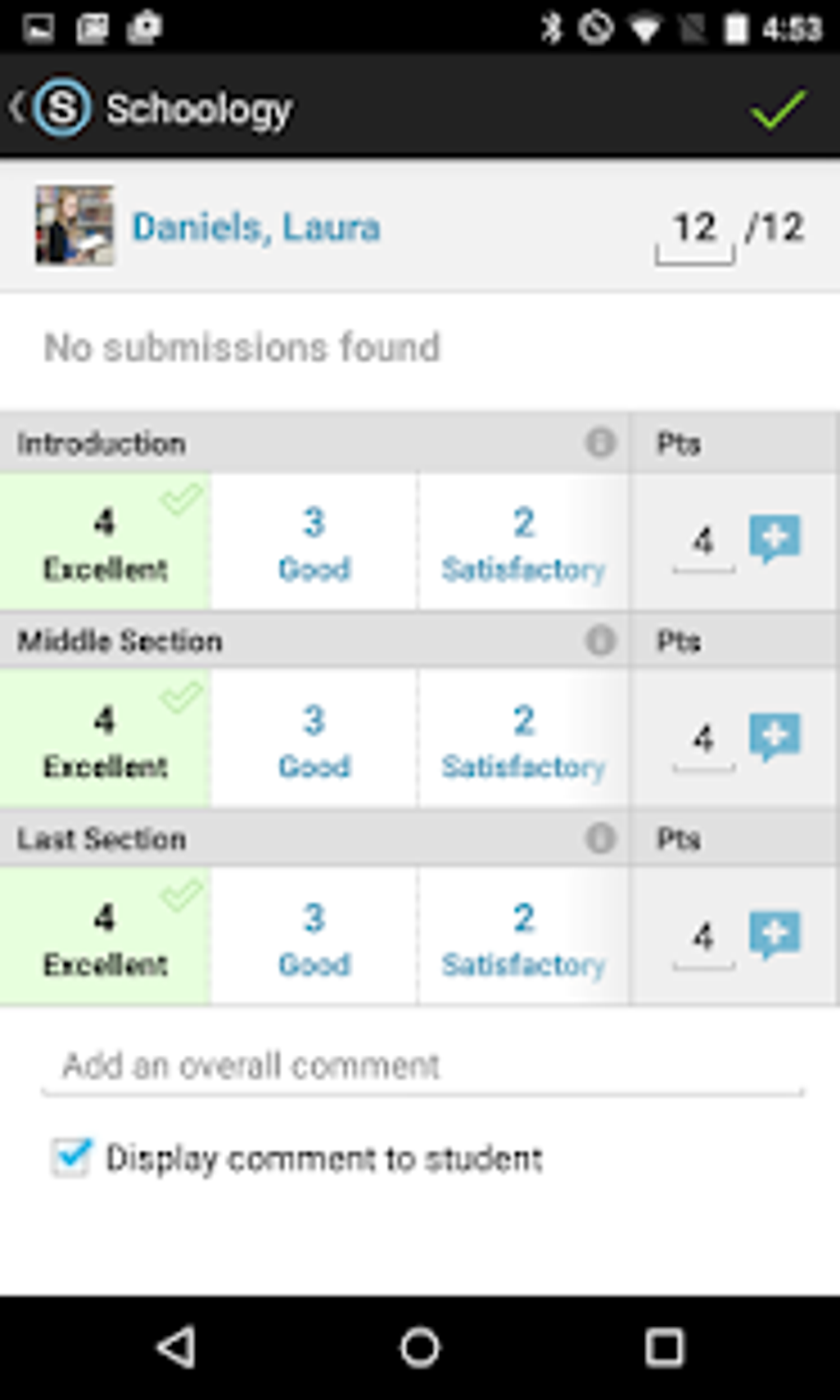Tap the green checkmark to save grading
Viewport: 840px width, 1400px height.
(777, 108)
